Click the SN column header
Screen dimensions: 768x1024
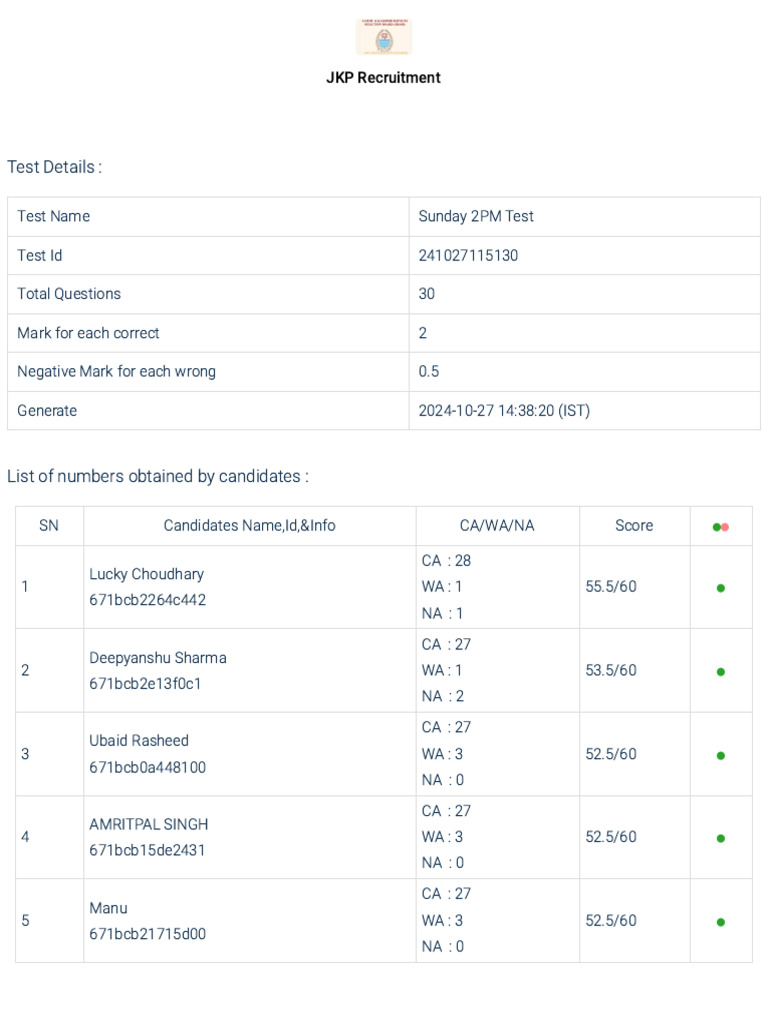click(49, 526)
